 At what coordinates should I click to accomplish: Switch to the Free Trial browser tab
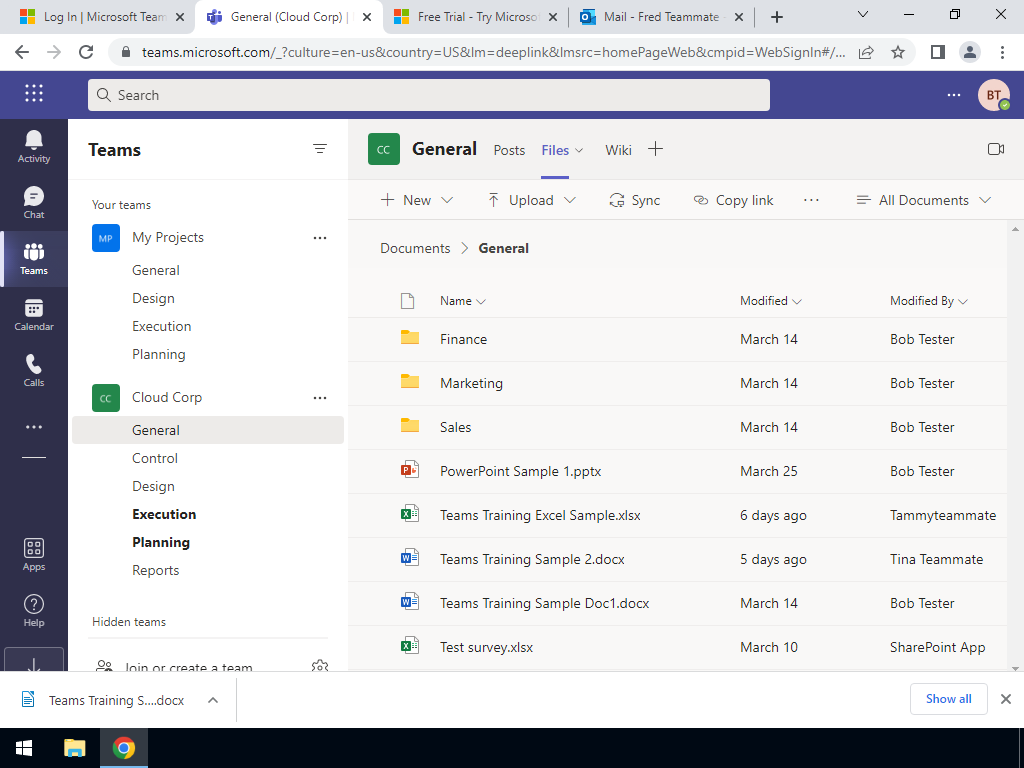(475, 17)
